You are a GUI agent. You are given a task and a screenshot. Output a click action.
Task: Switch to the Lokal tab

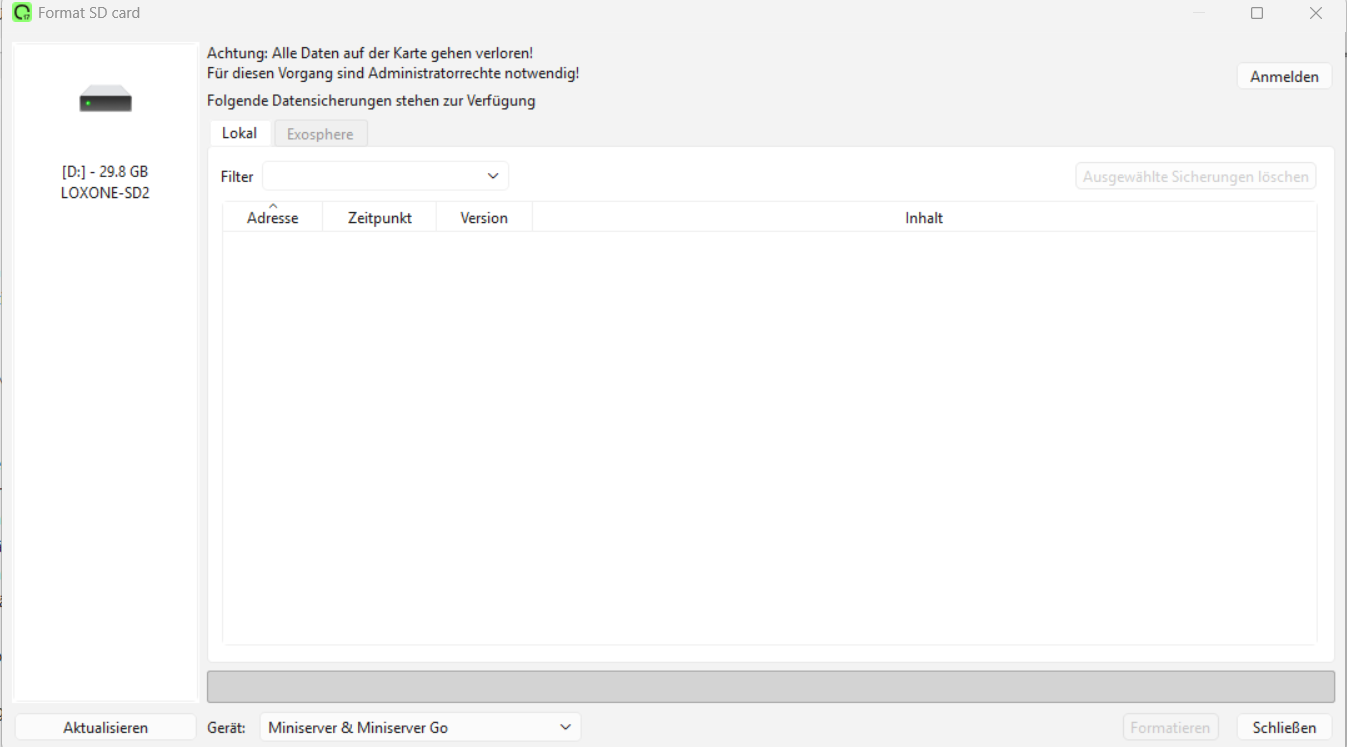click(239, 133)
